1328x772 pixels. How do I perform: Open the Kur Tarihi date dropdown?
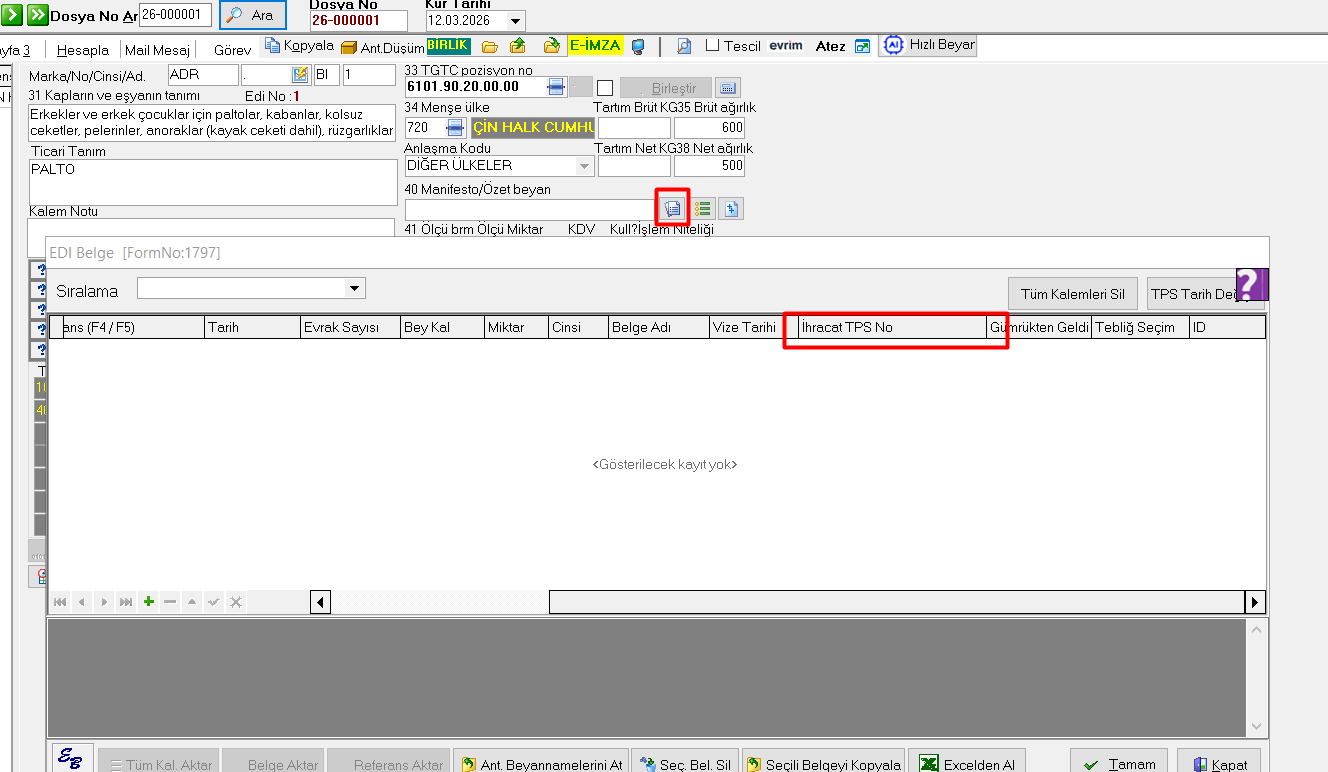tap(515, 21)
